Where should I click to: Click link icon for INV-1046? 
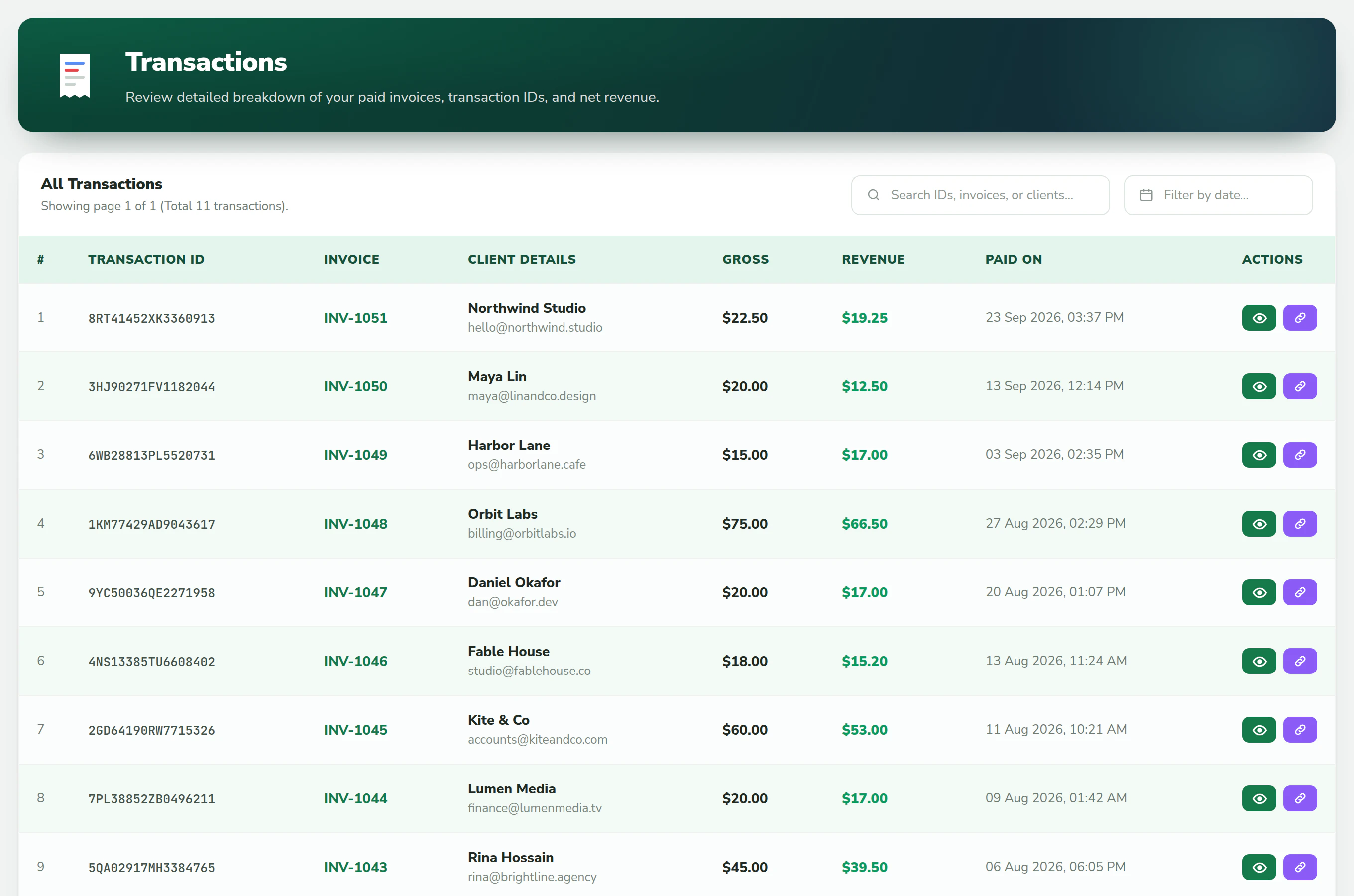point(1300,661)
